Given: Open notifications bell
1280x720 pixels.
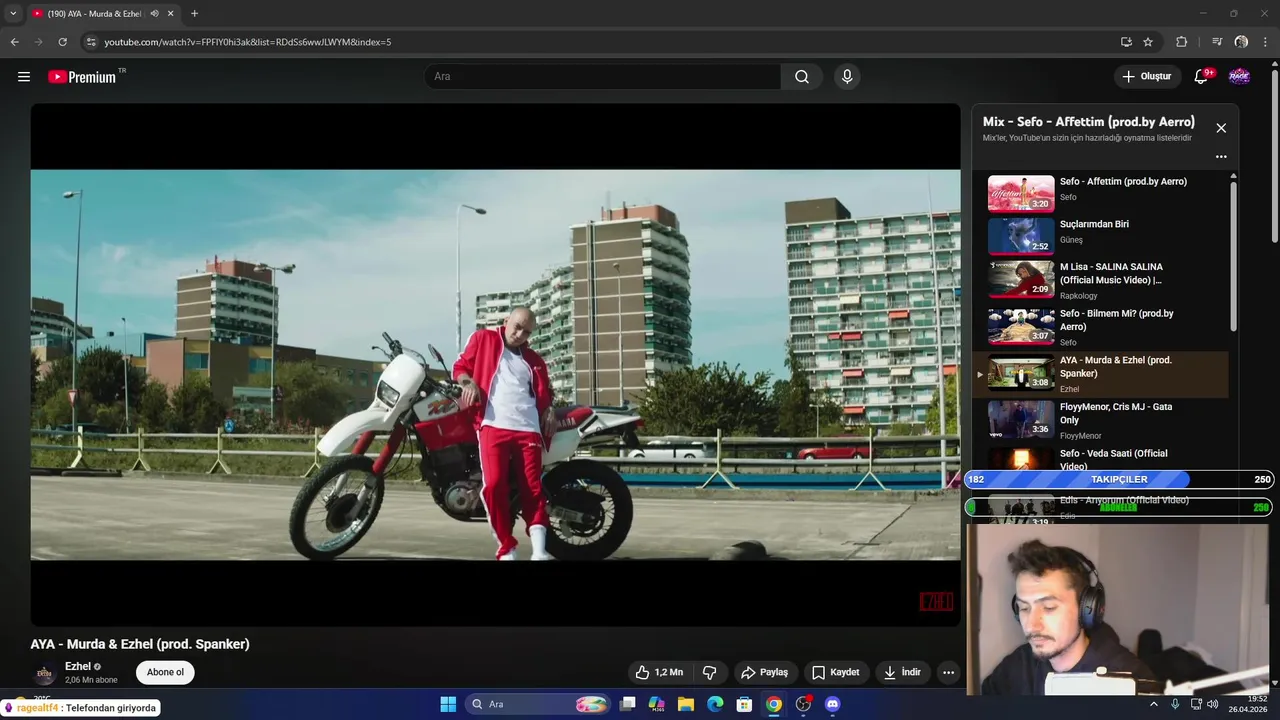Looking at the screenshot, I should pos(1201,77).
